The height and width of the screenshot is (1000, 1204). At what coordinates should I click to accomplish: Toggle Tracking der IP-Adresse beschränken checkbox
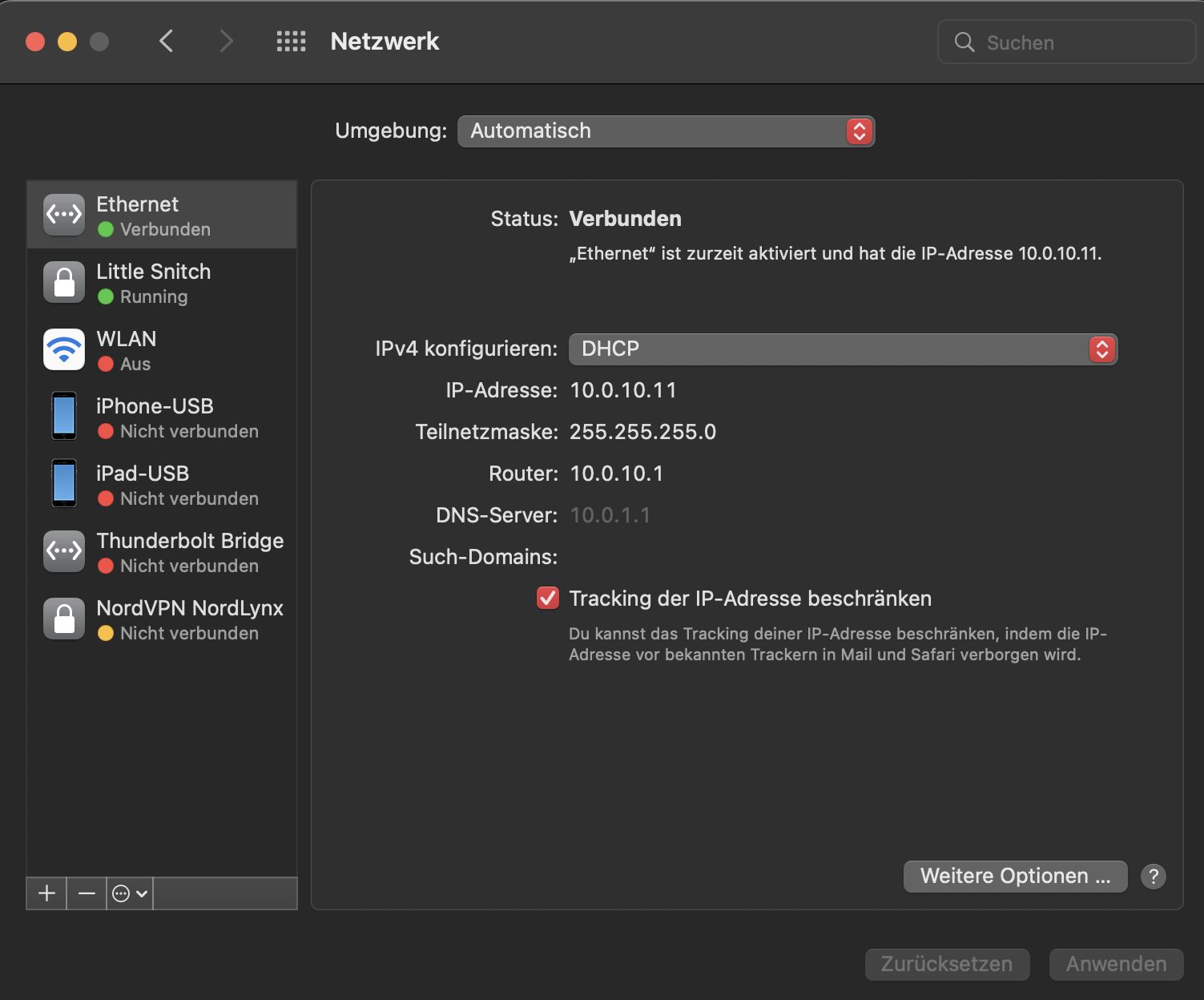tap(548, 598)
